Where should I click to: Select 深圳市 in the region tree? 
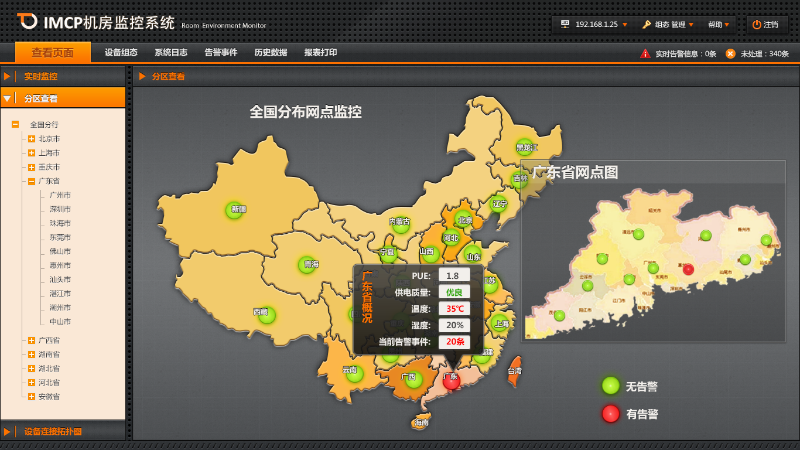tap(60, 209)
